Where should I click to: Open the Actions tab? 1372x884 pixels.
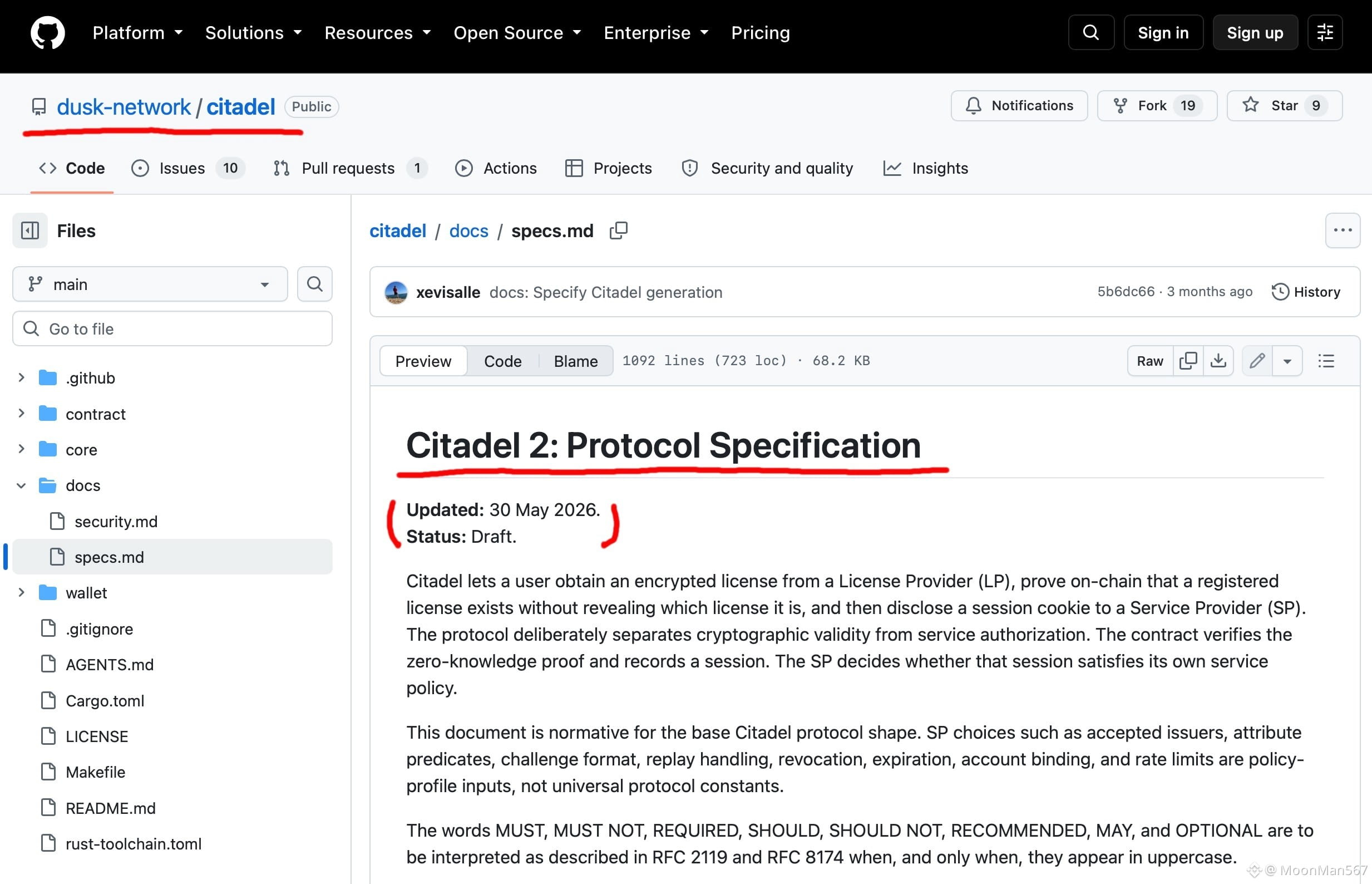[496, 168]
